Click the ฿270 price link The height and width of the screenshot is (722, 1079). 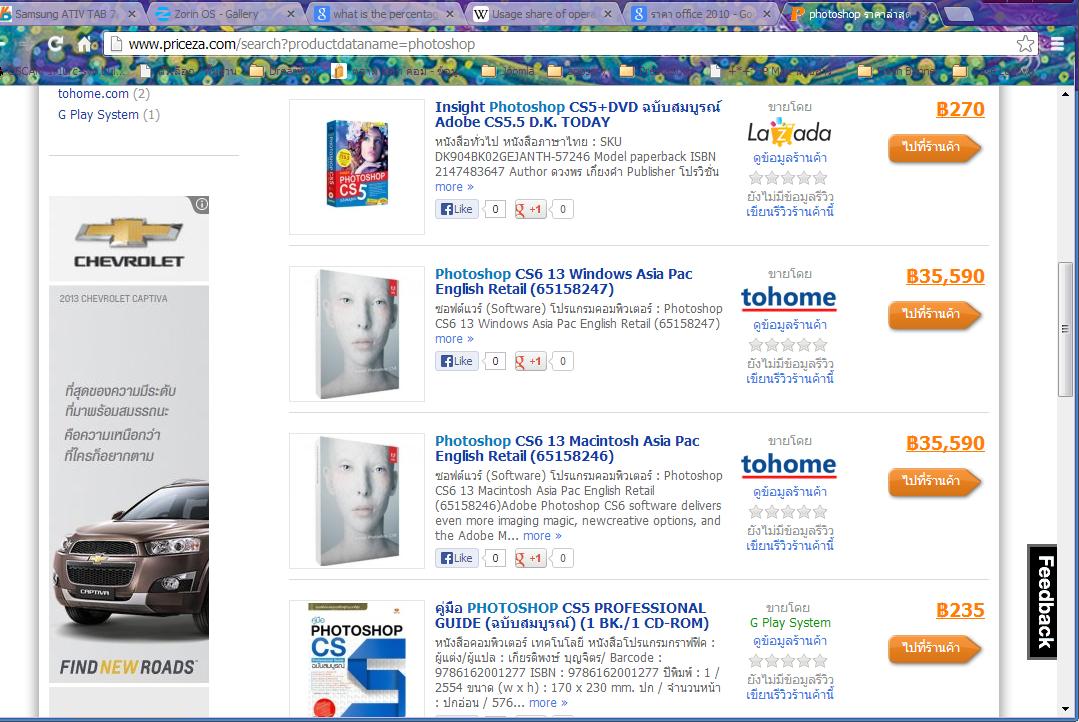pyautogui.click(x=960, y=109)
